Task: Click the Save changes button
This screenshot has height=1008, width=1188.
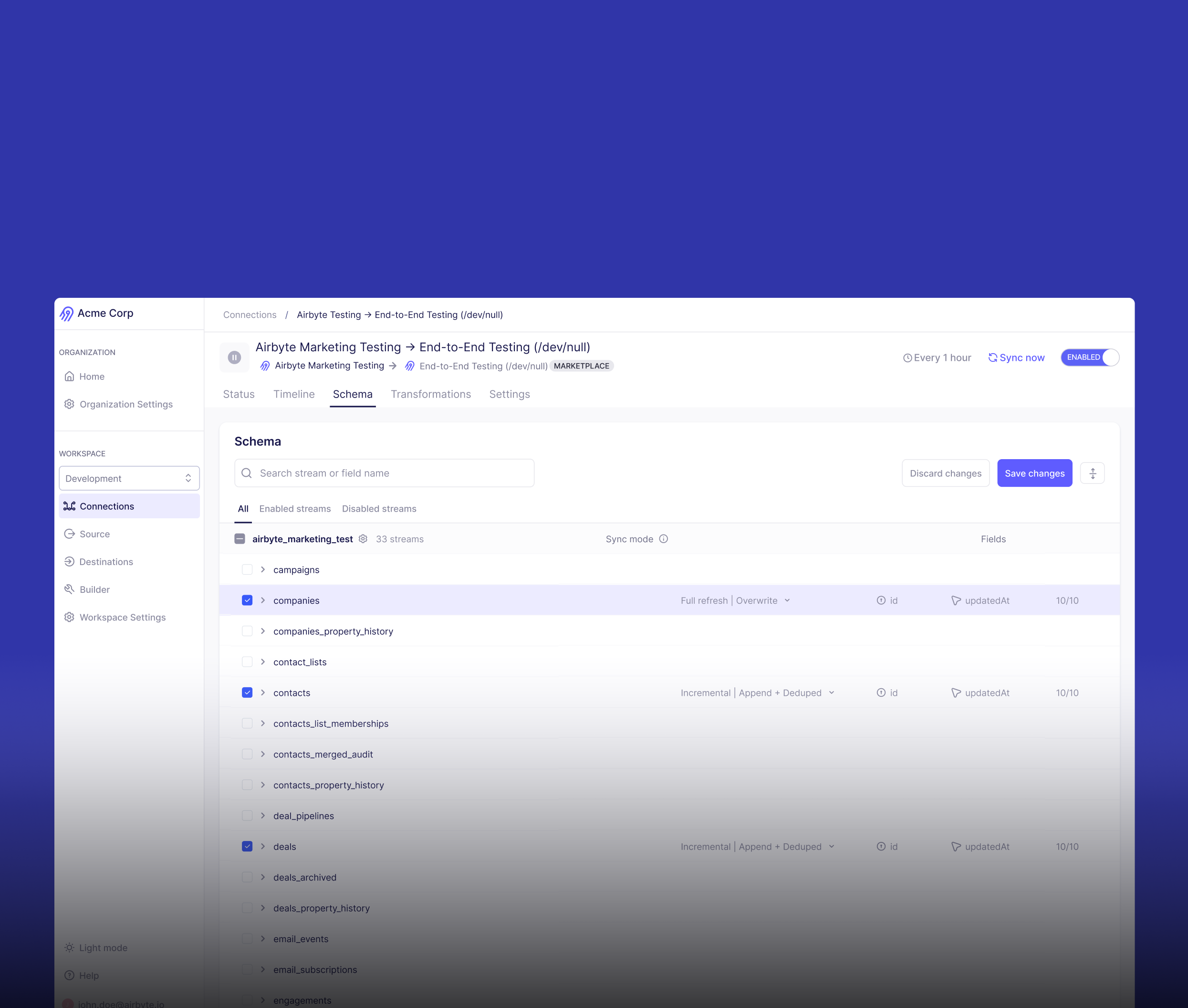Action: (1034, 473)
